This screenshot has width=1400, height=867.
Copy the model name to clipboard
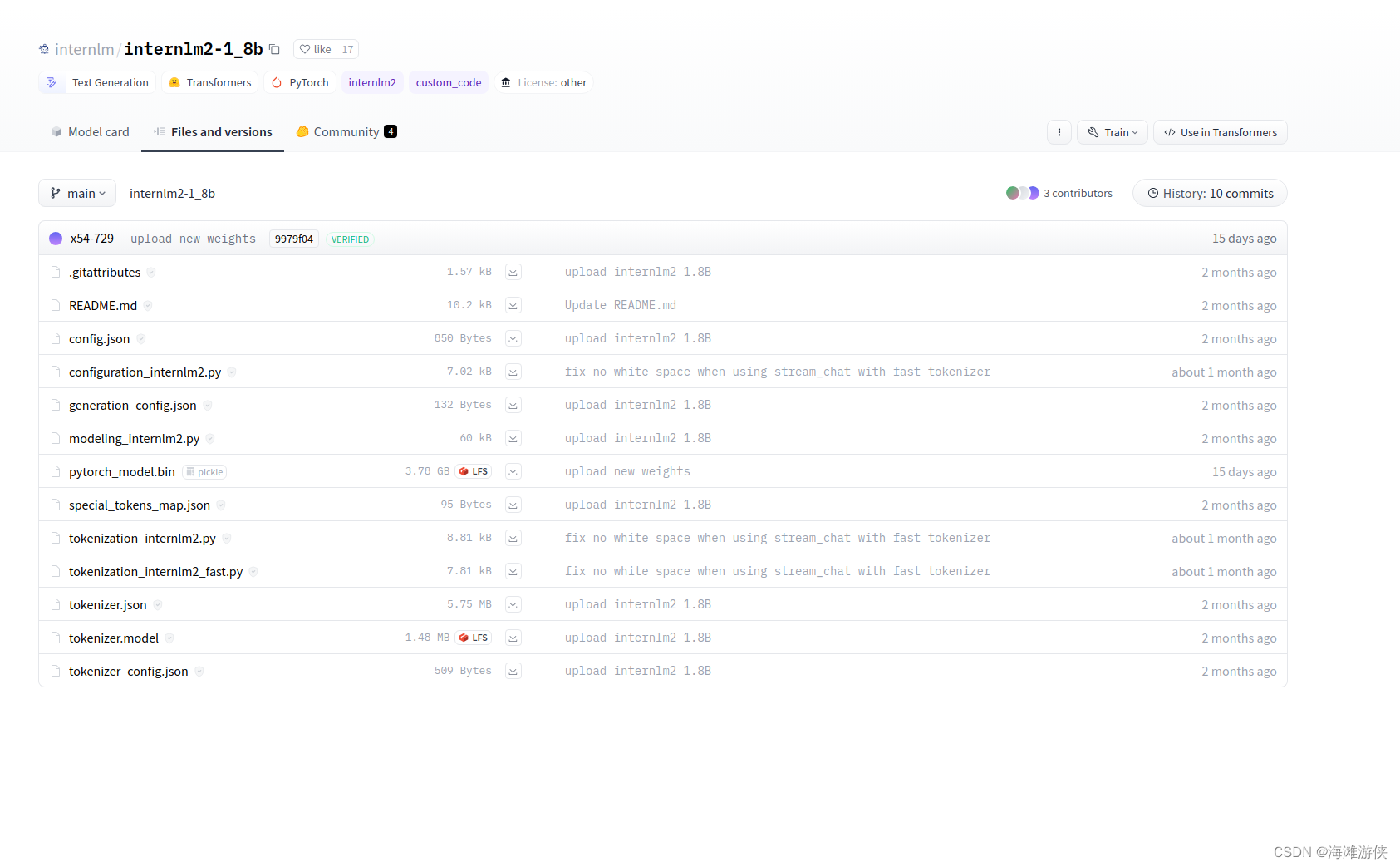274,49
